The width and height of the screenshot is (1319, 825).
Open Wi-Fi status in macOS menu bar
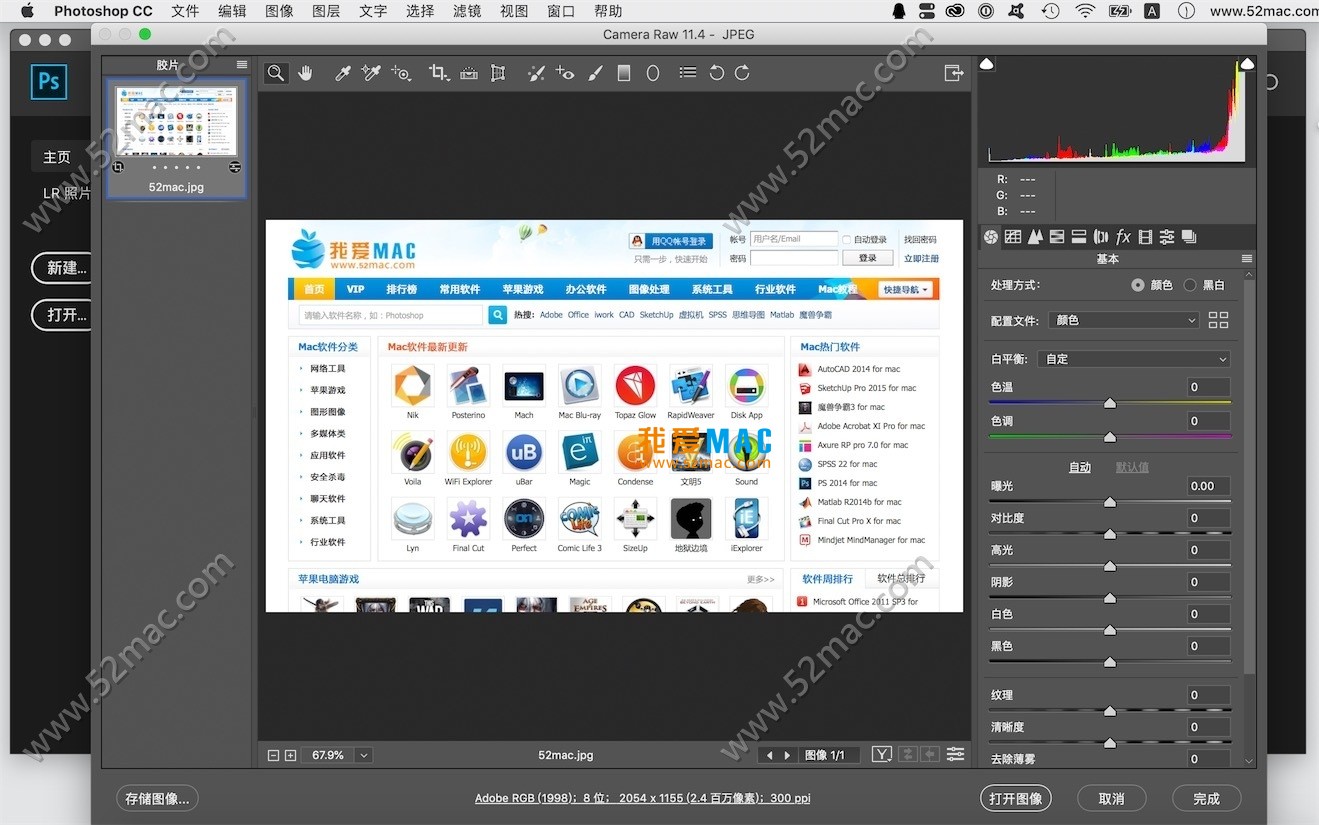click(1085, 11)
